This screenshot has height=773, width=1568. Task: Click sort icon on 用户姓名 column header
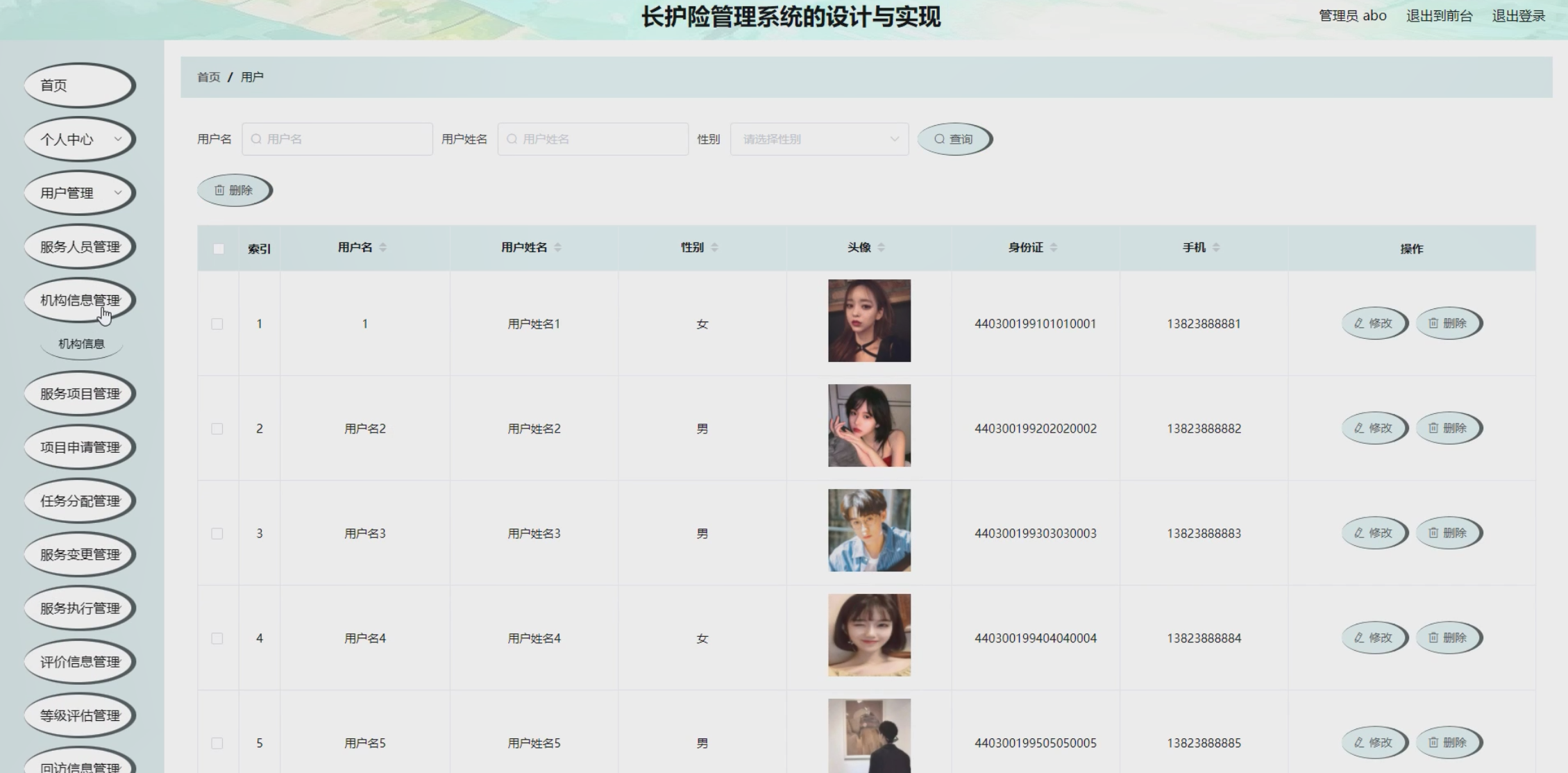558,248
